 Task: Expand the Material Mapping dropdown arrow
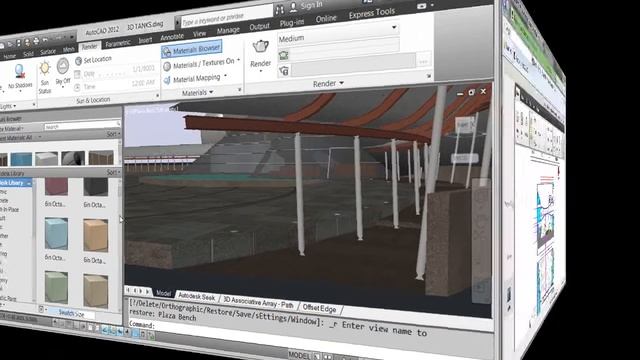(x=225, y=76)
